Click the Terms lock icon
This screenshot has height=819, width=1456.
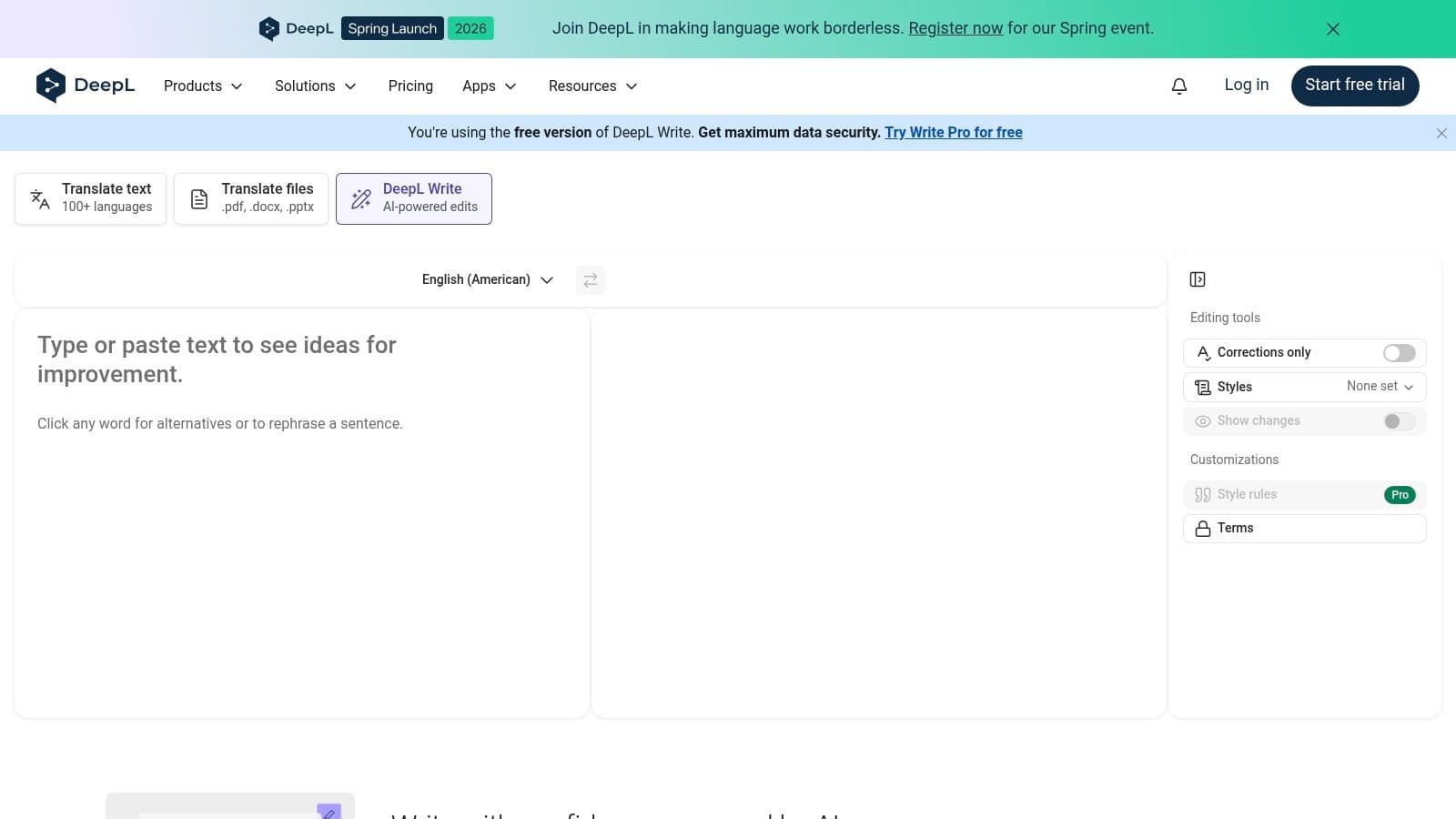click(x=1203, y=529)
